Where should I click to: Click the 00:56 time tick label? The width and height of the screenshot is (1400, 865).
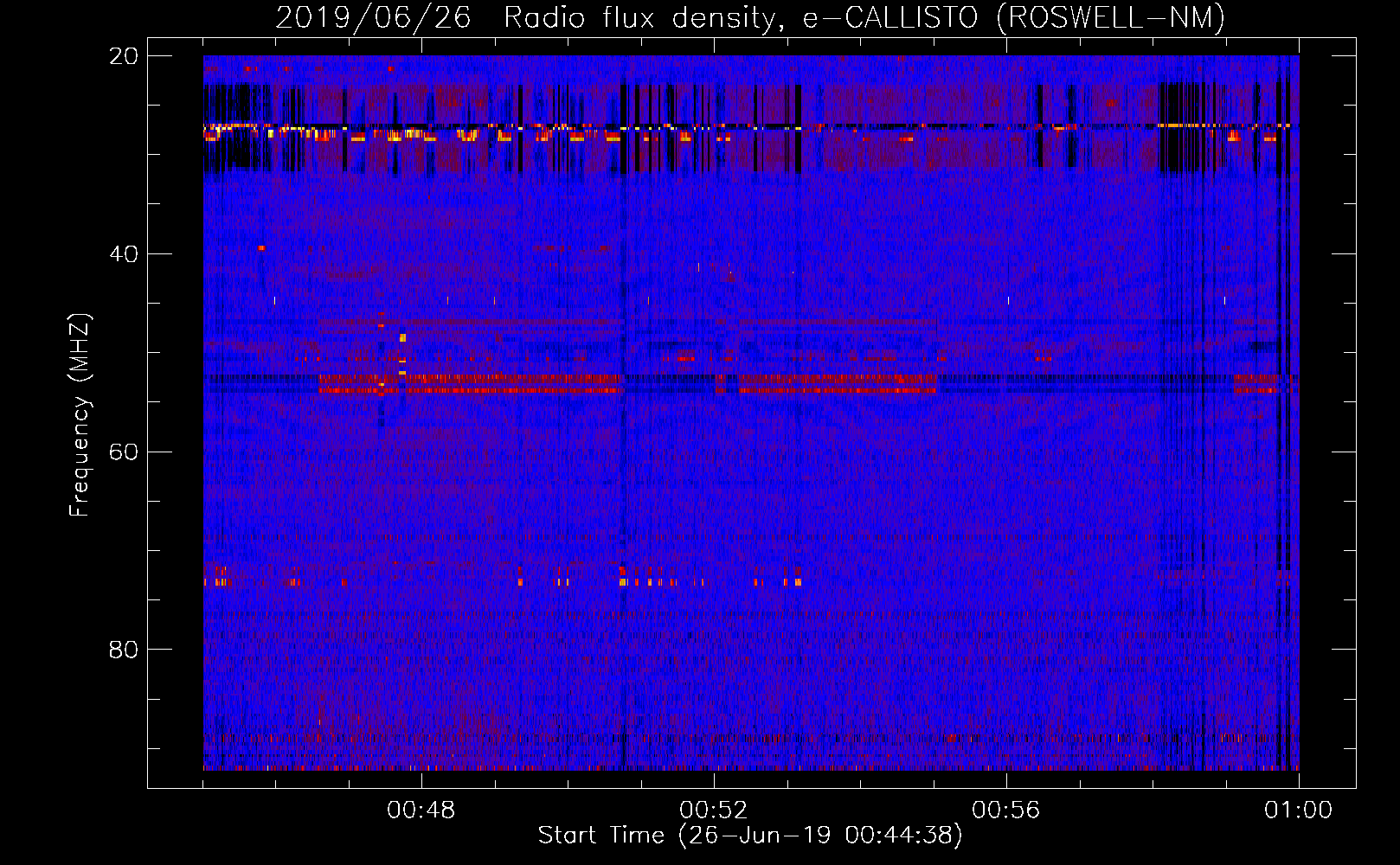tap(1006, 811)
